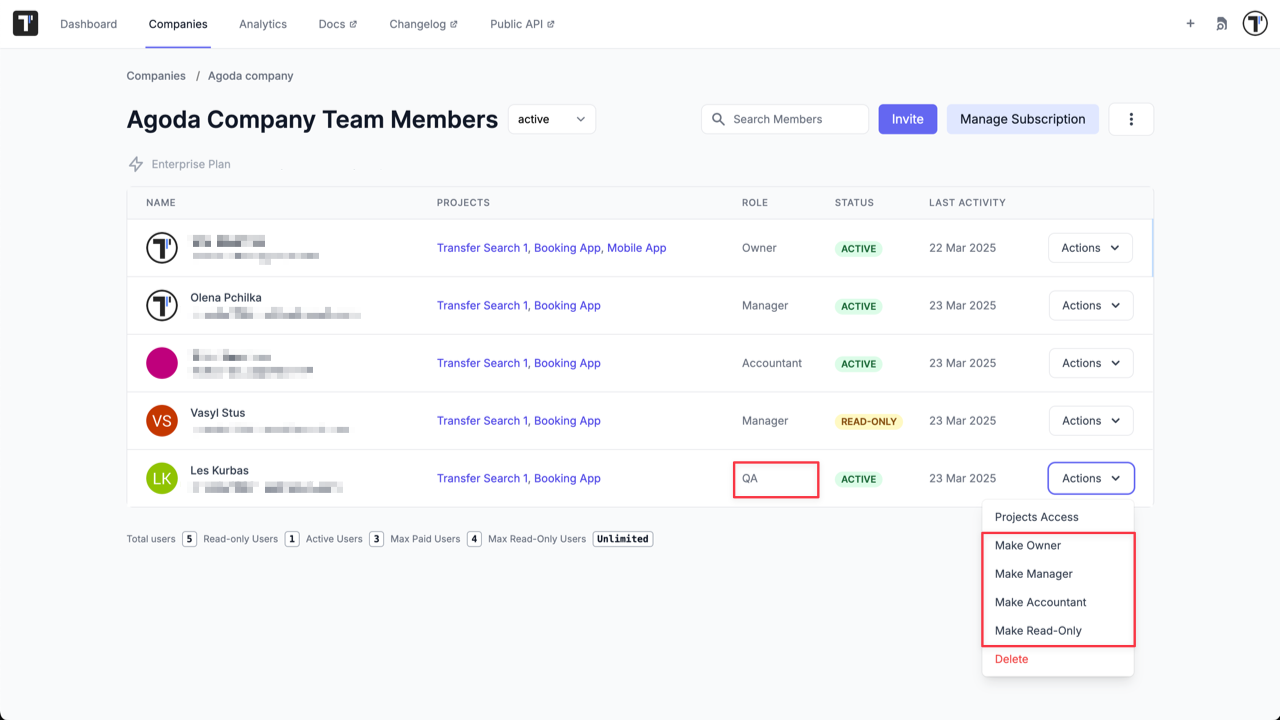Open the active status filter dropdown

[551, 118]
